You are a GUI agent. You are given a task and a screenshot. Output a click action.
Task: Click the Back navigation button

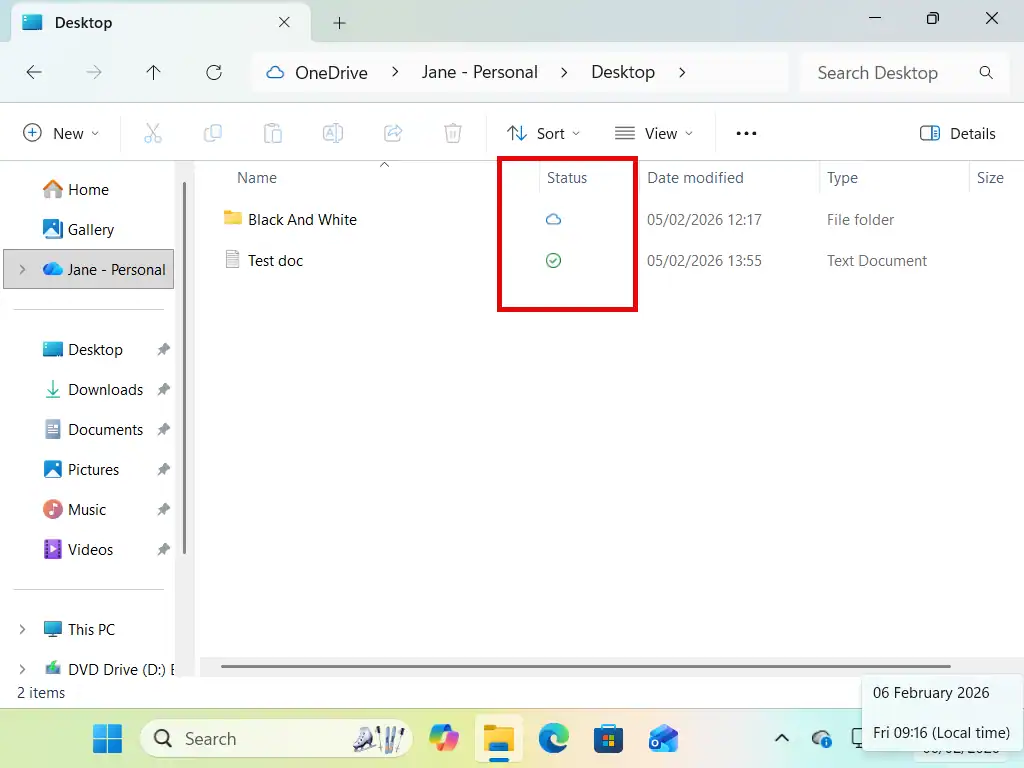(x=33, y=72)
